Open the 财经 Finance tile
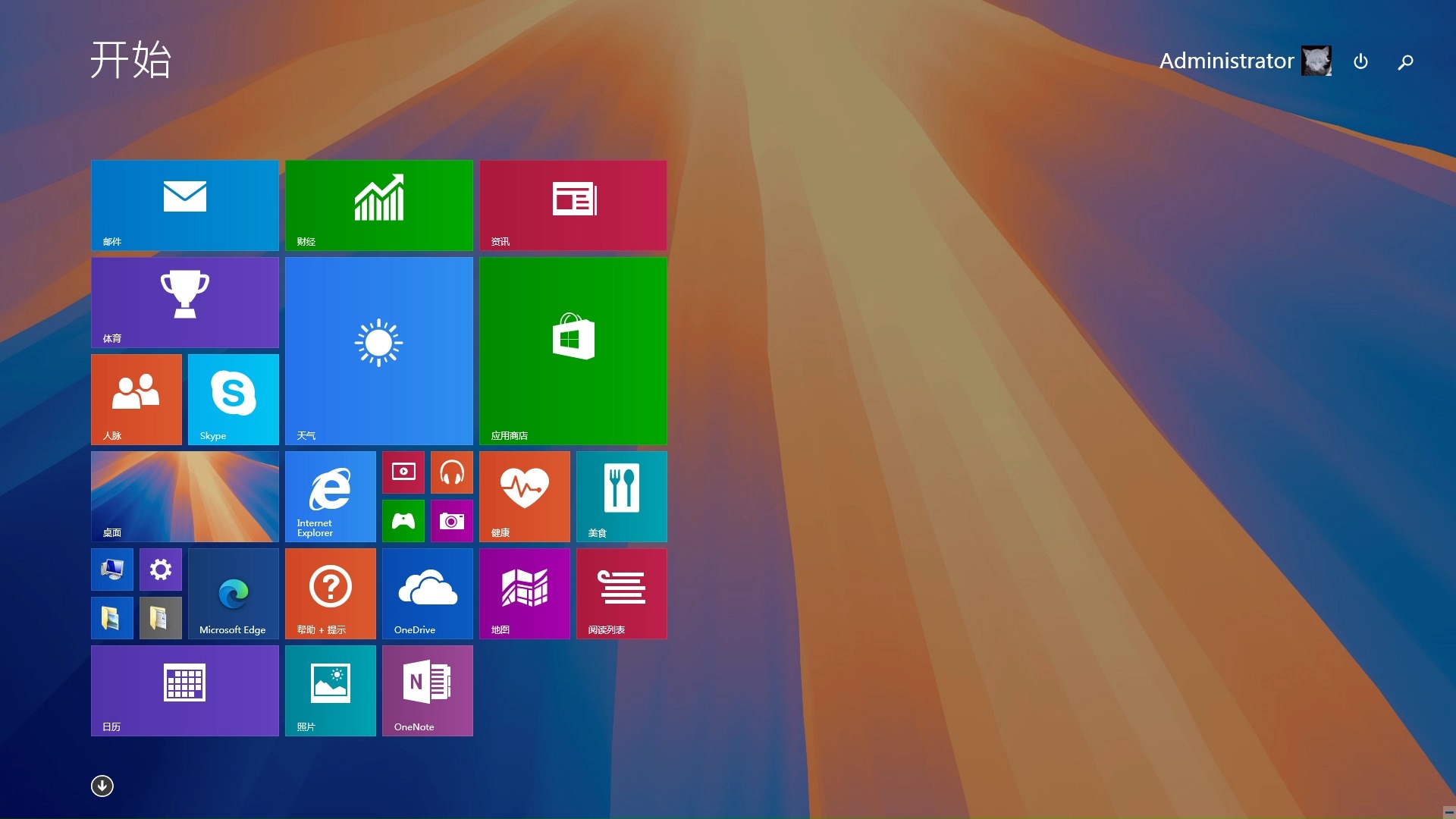This screenshot has width=1456, height=819. 379,206
